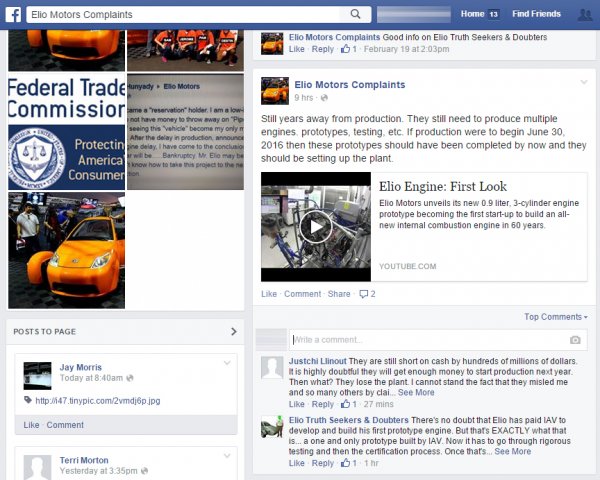Open Elio Motors Complaints page name on post
The image size is (600, 480).
click(x=350, y=85)
